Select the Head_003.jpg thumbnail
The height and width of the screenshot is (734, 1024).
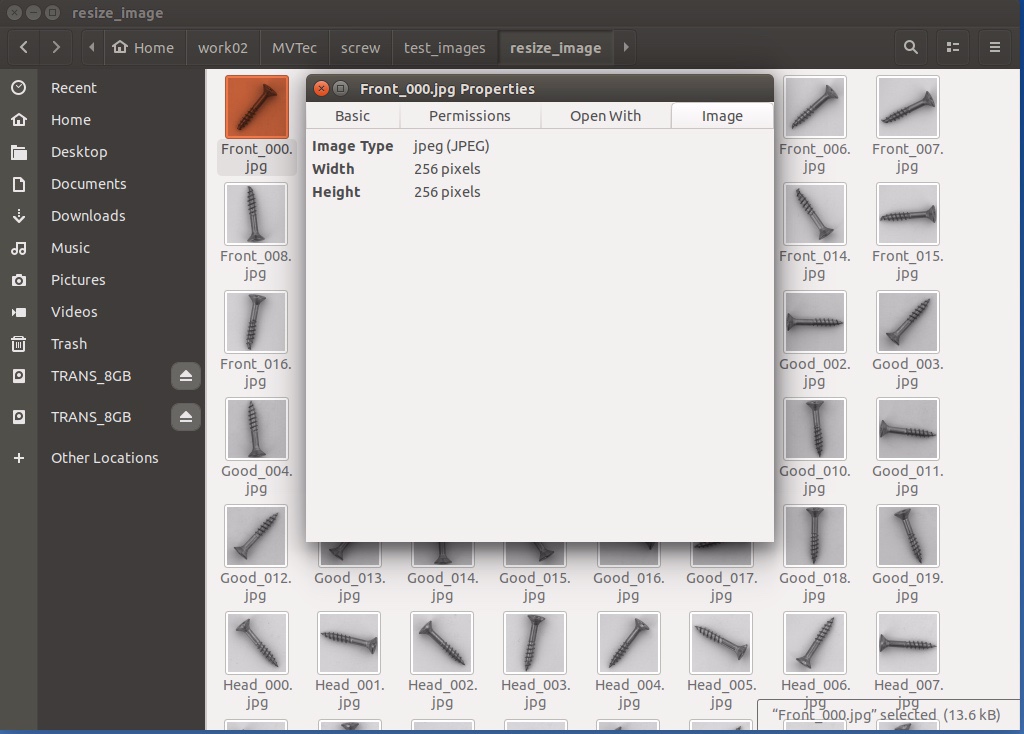535,643
